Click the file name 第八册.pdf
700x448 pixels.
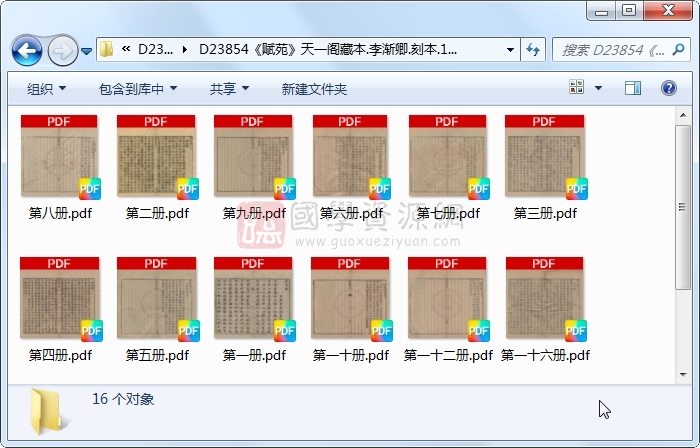pos(60,213)
